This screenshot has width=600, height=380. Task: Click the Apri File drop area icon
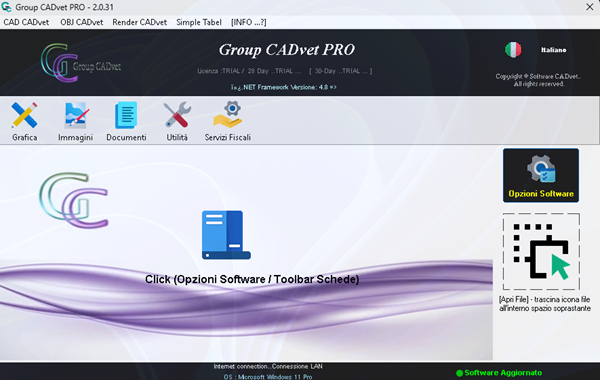pos(541,251)
